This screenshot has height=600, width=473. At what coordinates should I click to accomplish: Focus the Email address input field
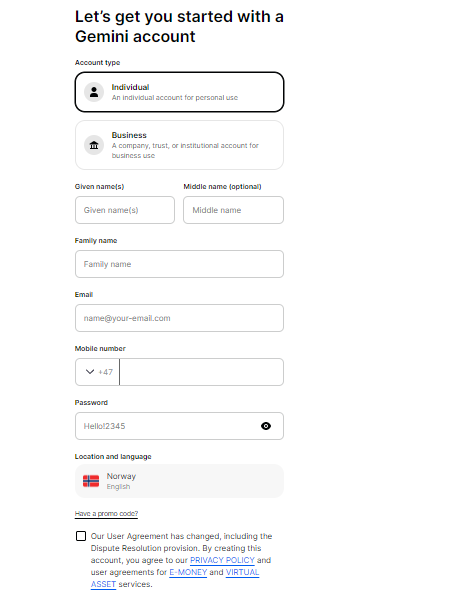[179, 318]
